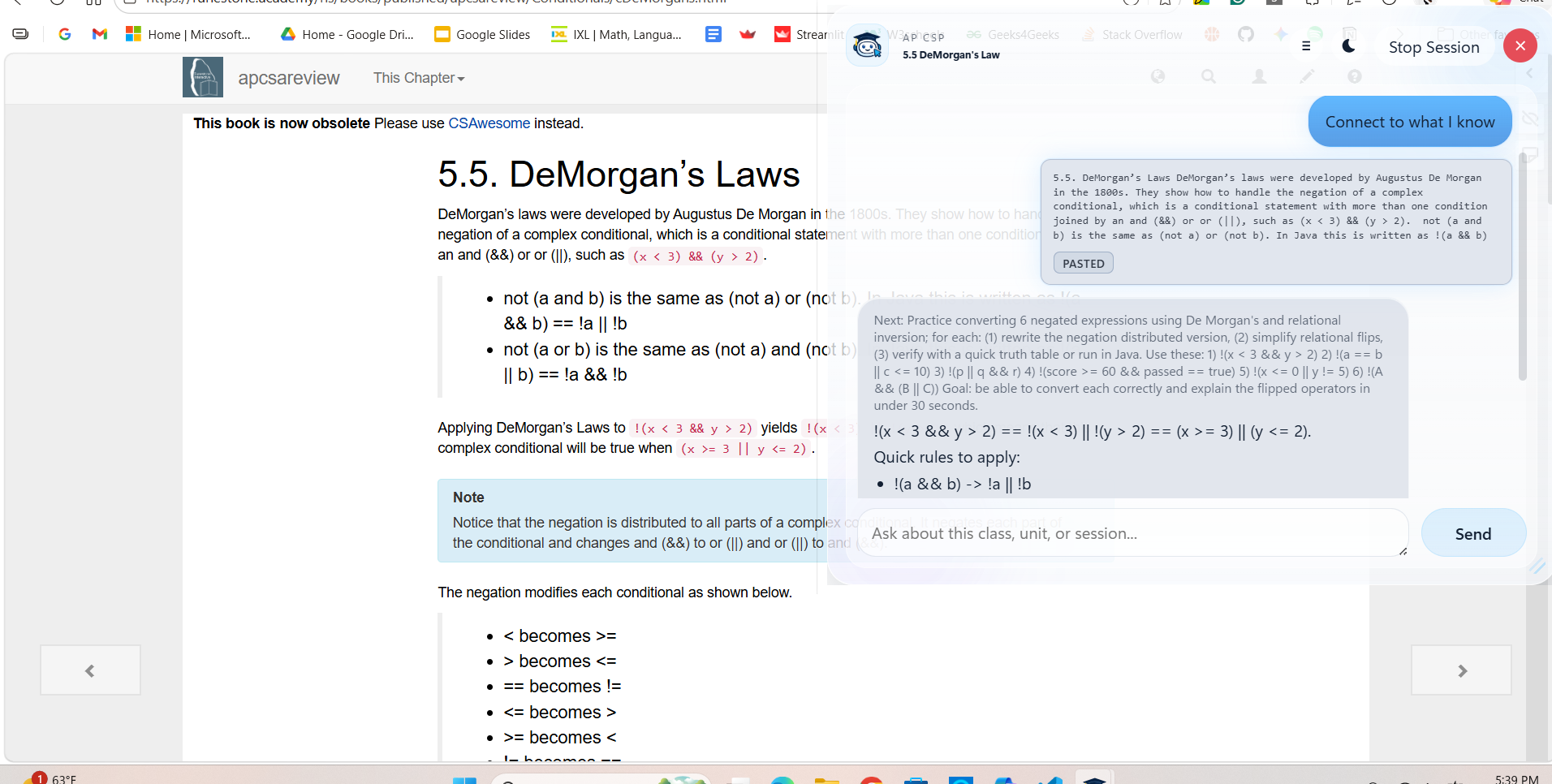Send the chat message
Image resolution: width=1552 pixels, height=784 pixels.
(1473, 533)
